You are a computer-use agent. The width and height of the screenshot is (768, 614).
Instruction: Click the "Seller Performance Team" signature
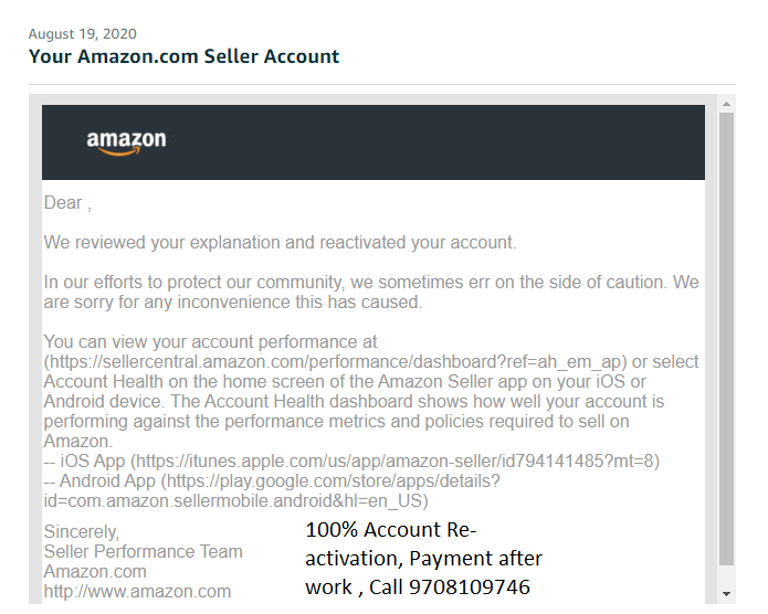[x=143, y=552]
